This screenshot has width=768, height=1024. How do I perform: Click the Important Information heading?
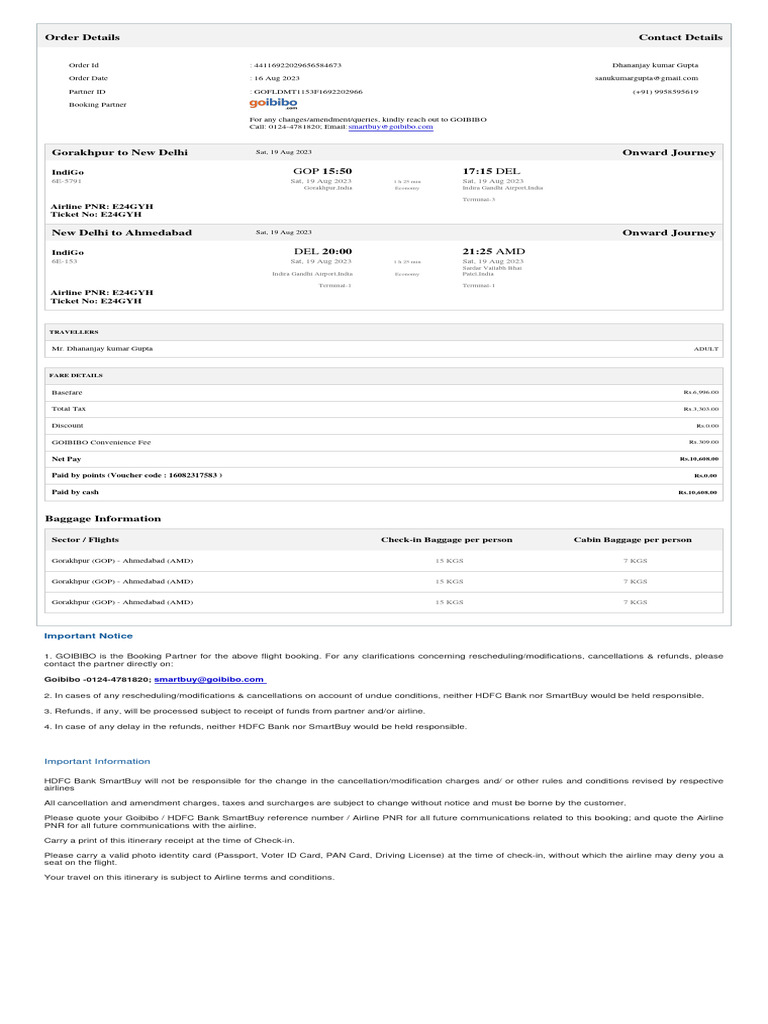point(97,761)
